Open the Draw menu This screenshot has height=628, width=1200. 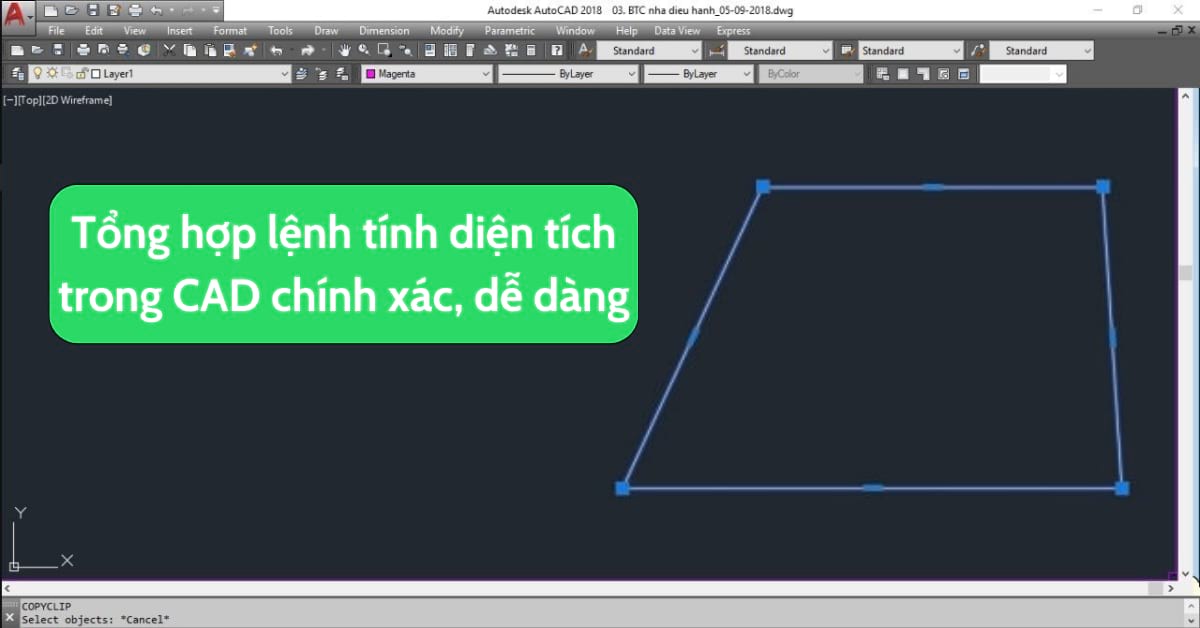(326, 31)
